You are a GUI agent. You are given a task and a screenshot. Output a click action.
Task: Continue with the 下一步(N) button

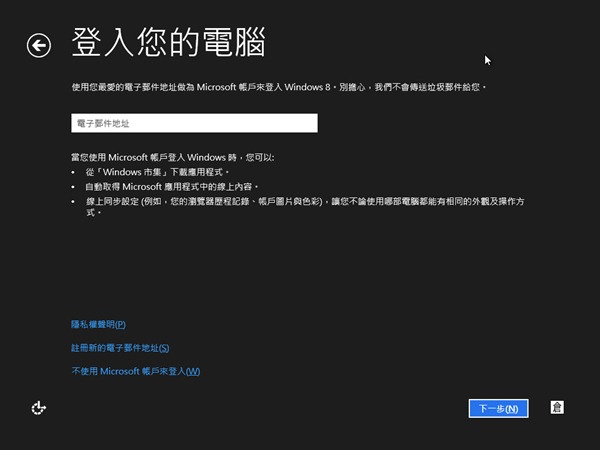click(x=499, y=409)
